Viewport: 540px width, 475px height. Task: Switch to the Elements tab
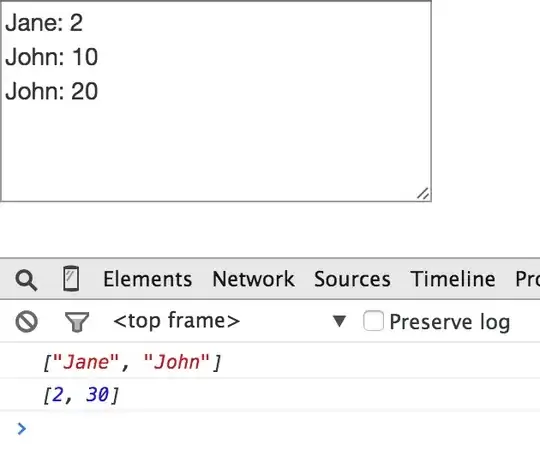pyautogui.click(x=147, y=279)
